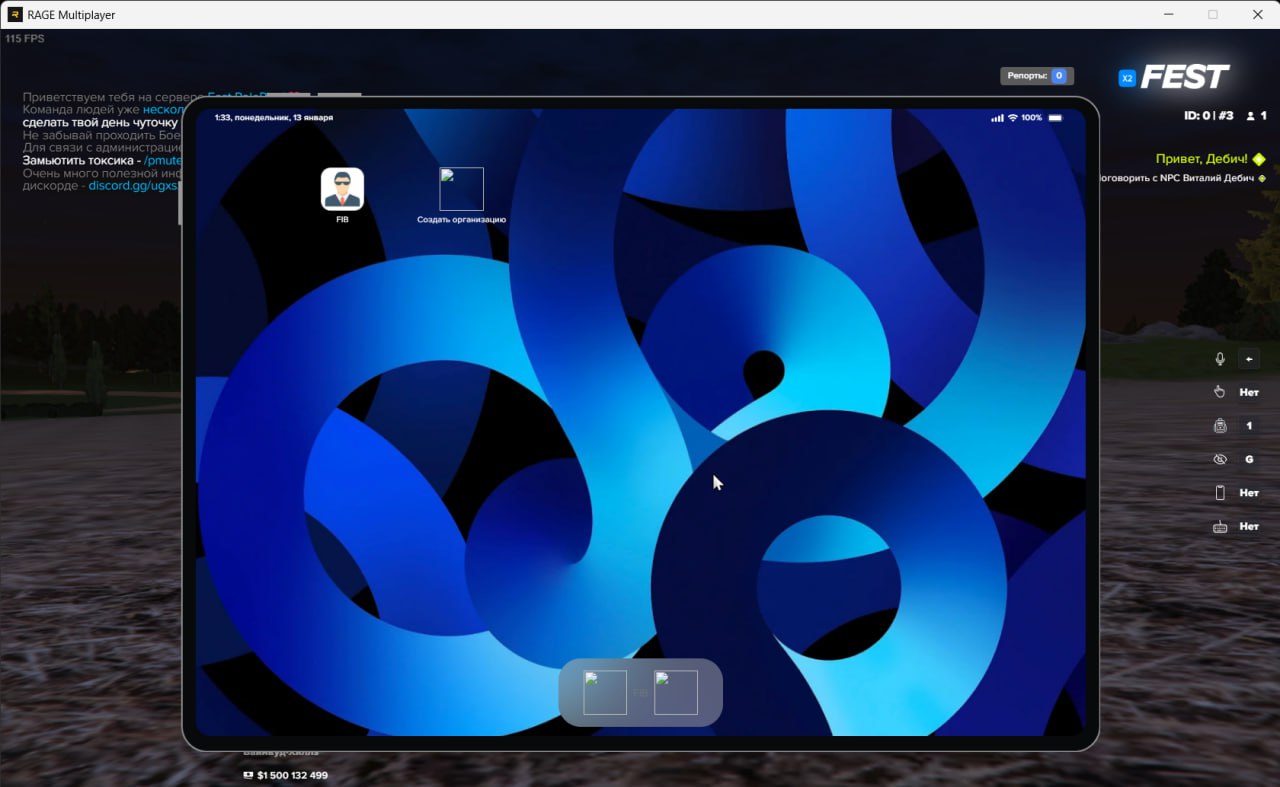This screenshot has height=787, width=1280.
Task: Open the Создать организацию app icon
Action: [461, 189]
